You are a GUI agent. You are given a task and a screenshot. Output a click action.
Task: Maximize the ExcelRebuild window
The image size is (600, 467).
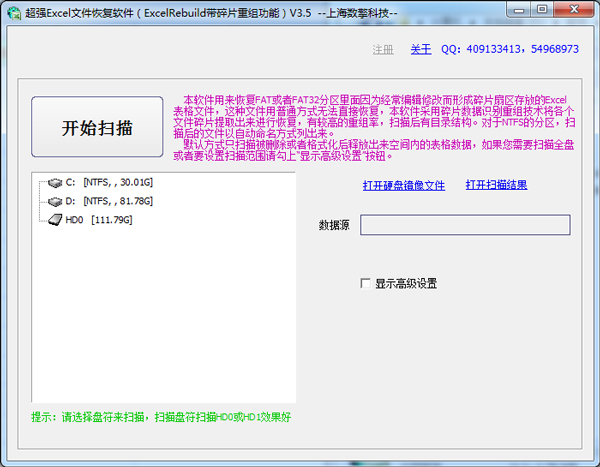[541, 10]
